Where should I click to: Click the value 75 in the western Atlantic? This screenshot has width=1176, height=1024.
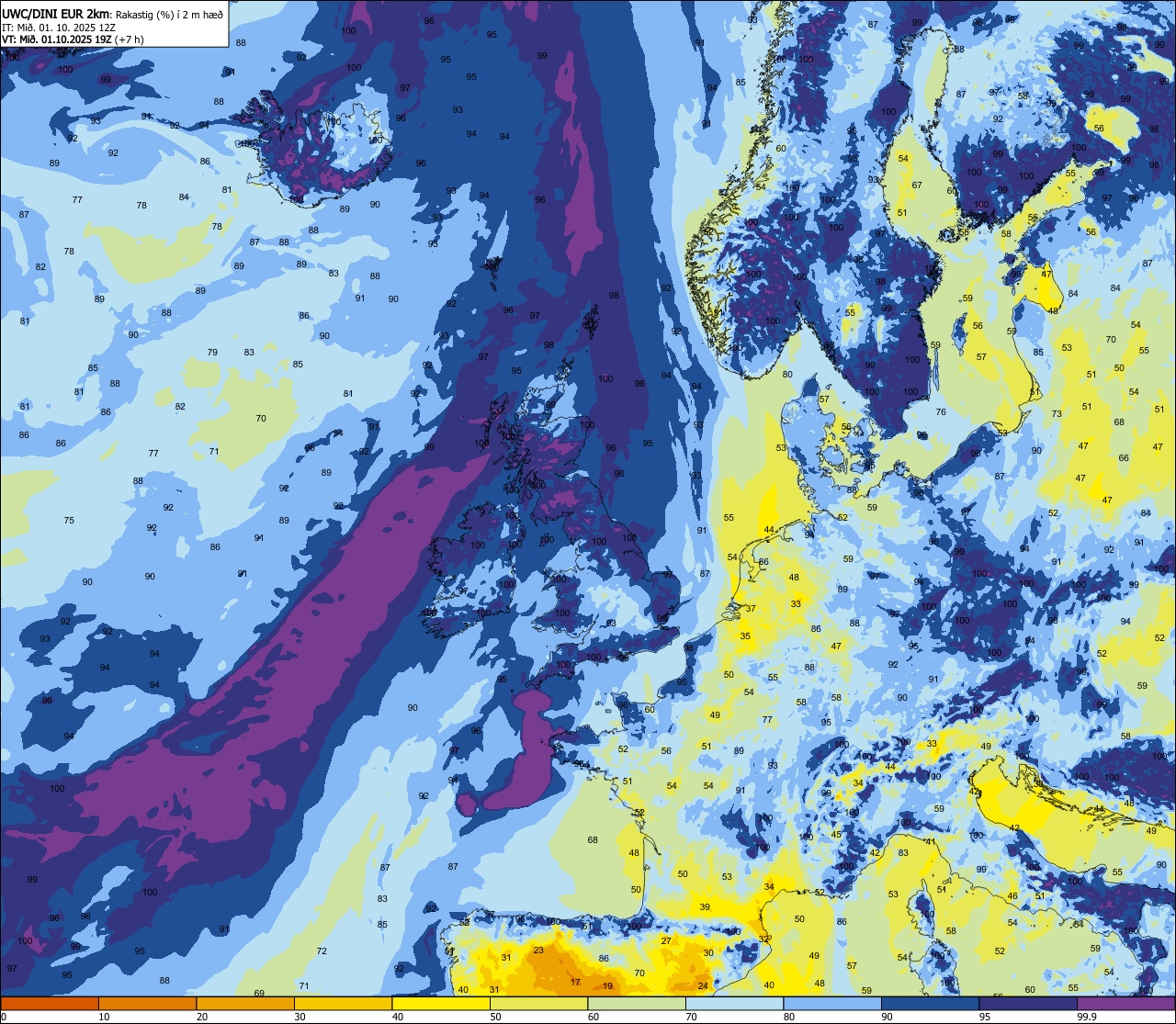coord(69,521)
